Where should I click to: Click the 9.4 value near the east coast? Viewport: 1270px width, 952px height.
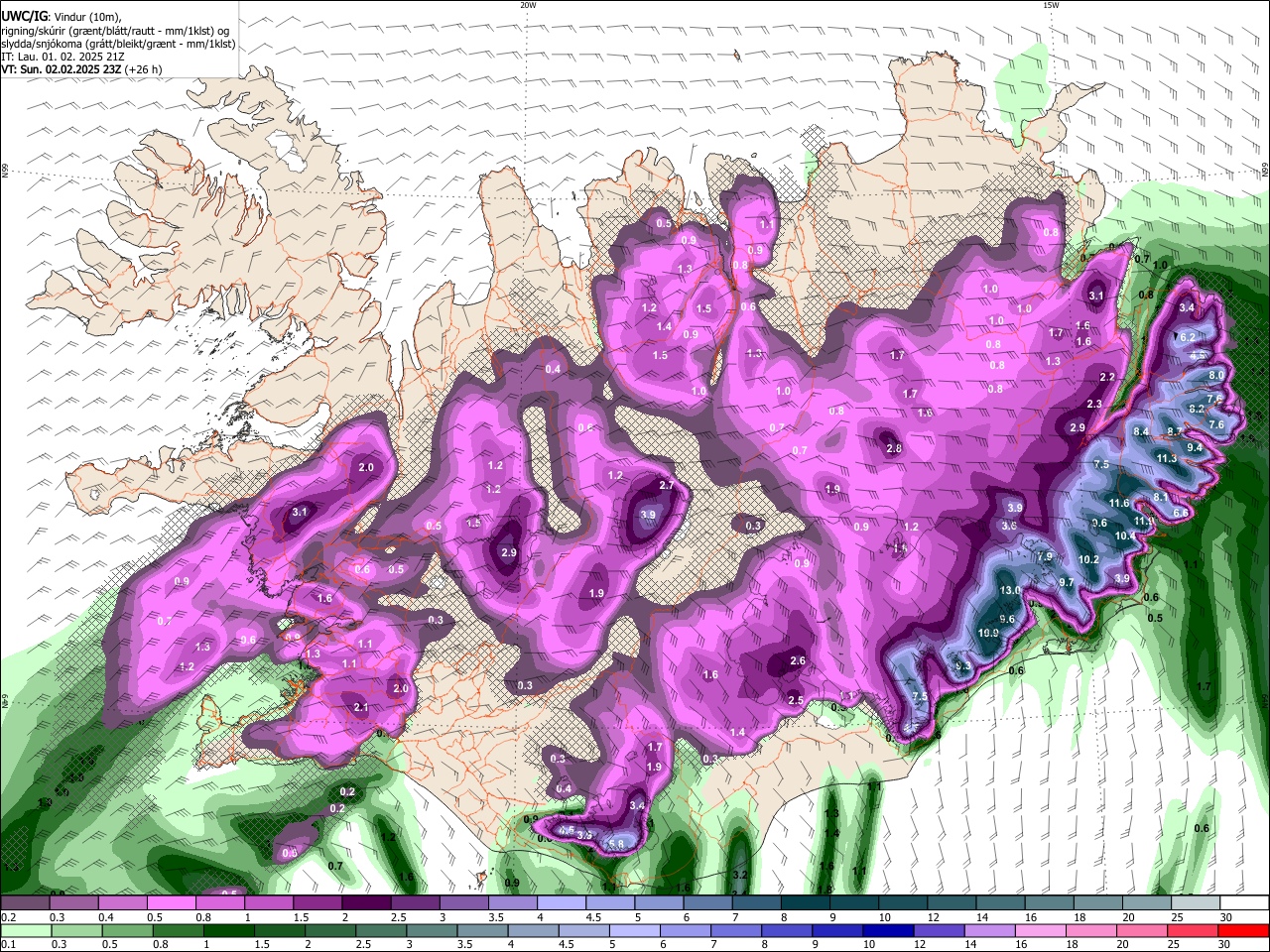click(1195, 447)
